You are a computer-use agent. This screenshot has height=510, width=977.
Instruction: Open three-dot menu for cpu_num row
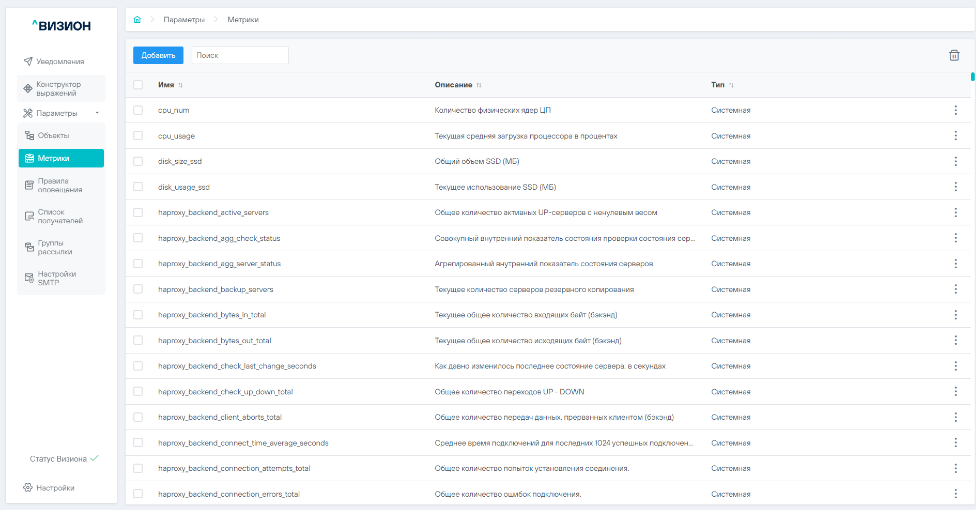(x=954, y=110)
